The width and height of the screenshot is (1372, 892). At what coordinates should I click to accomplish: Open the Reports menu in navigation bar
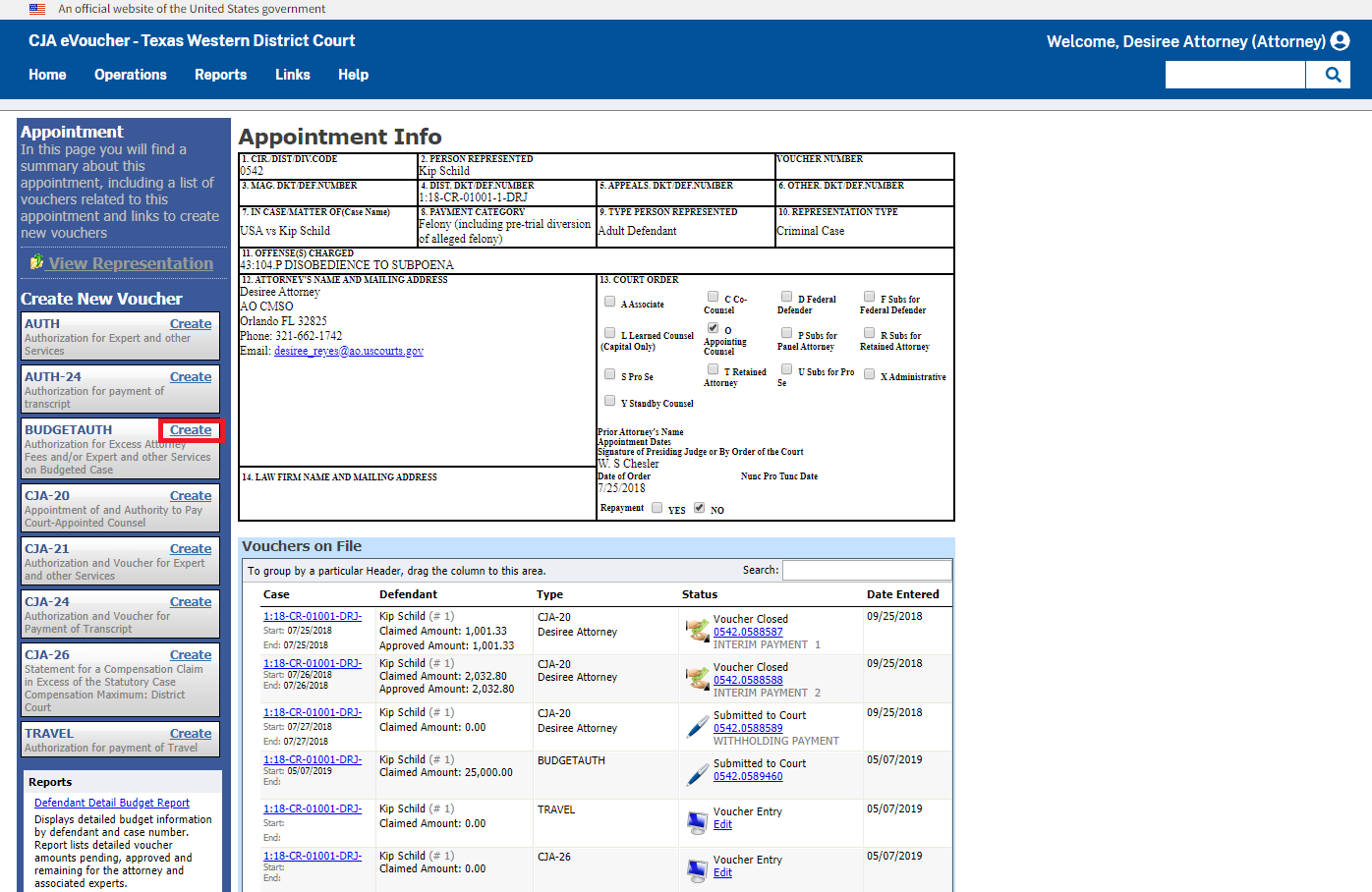pos(220,75)
